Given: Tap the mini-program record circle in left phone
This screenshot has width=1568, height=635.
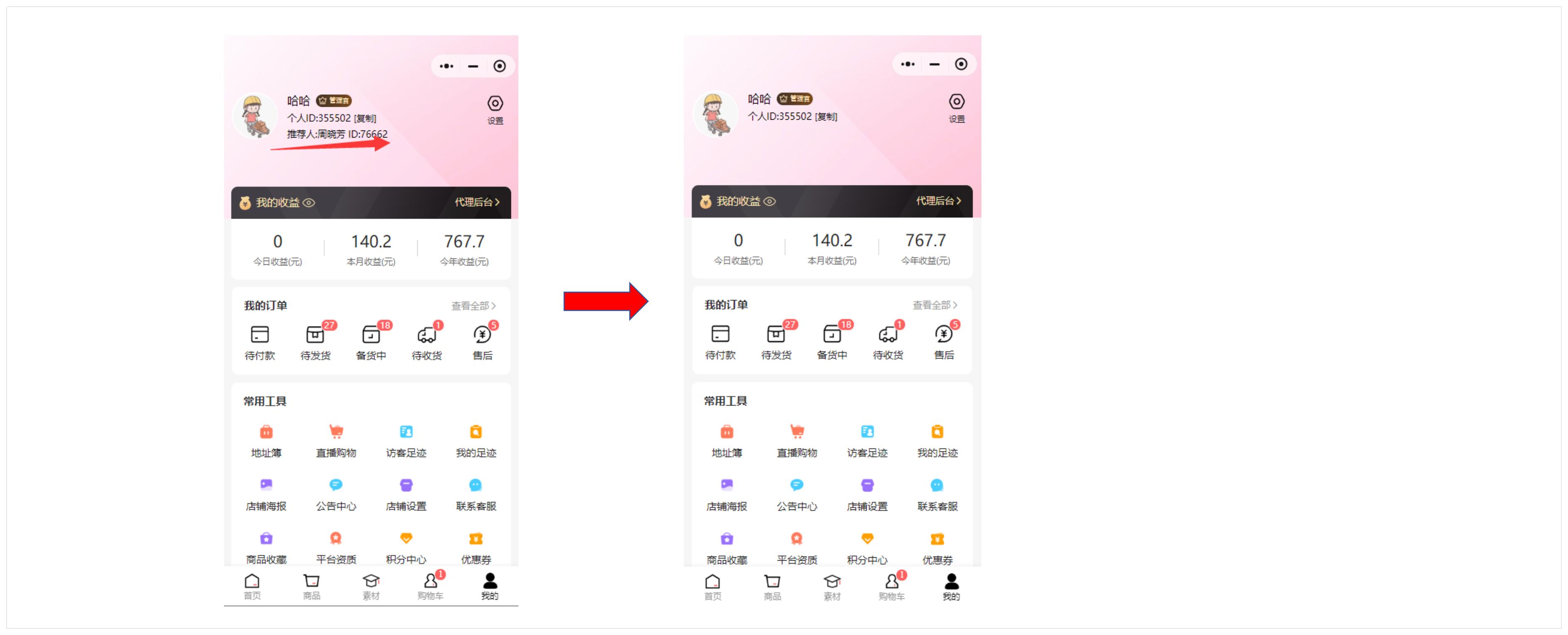Looking at the screenshot, I should pyautogui.click(x=499, y=66).
